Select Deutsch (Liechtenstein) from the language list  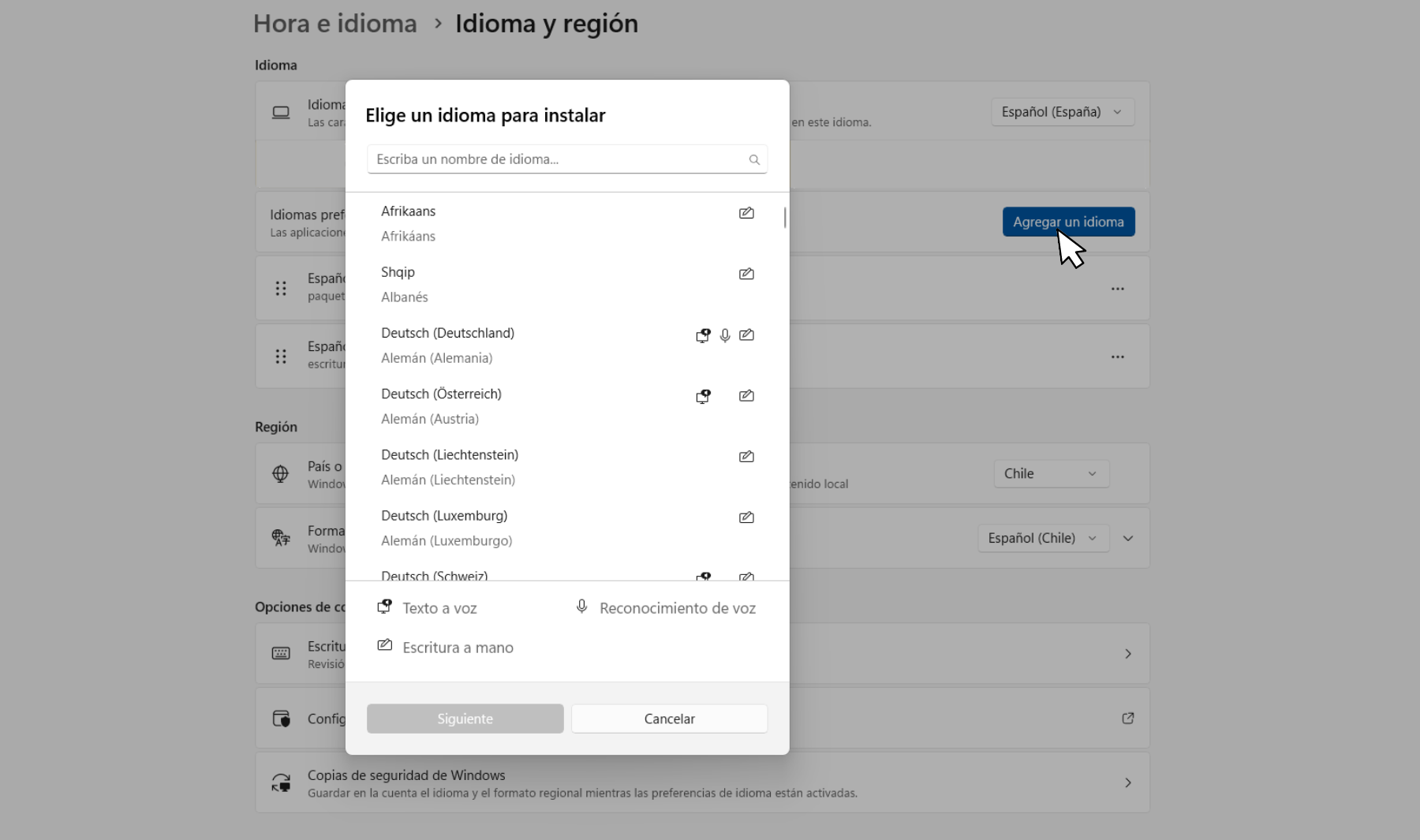(x=450, y=466)
